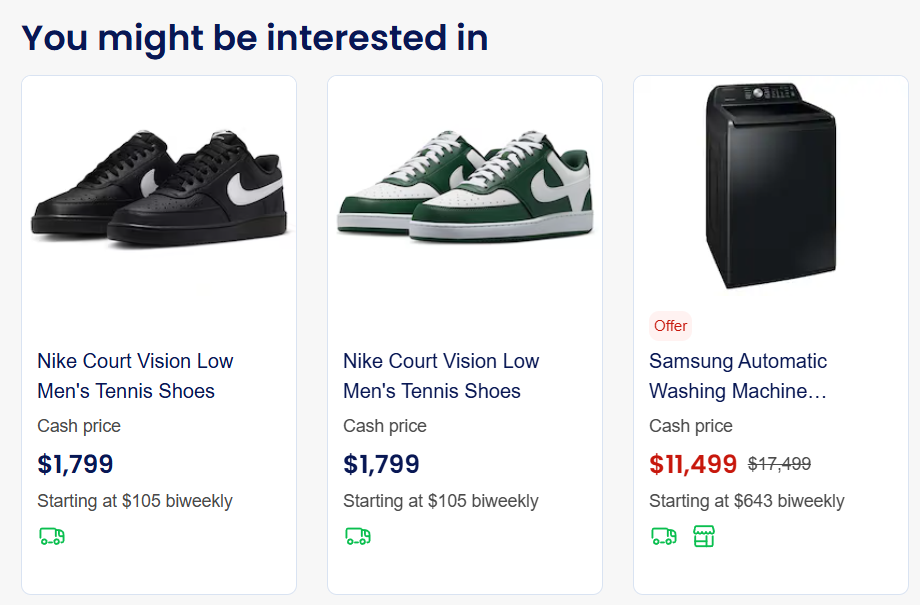
Task: Click $1,799 price on black Nike shoes
Action: pos(75,464)
